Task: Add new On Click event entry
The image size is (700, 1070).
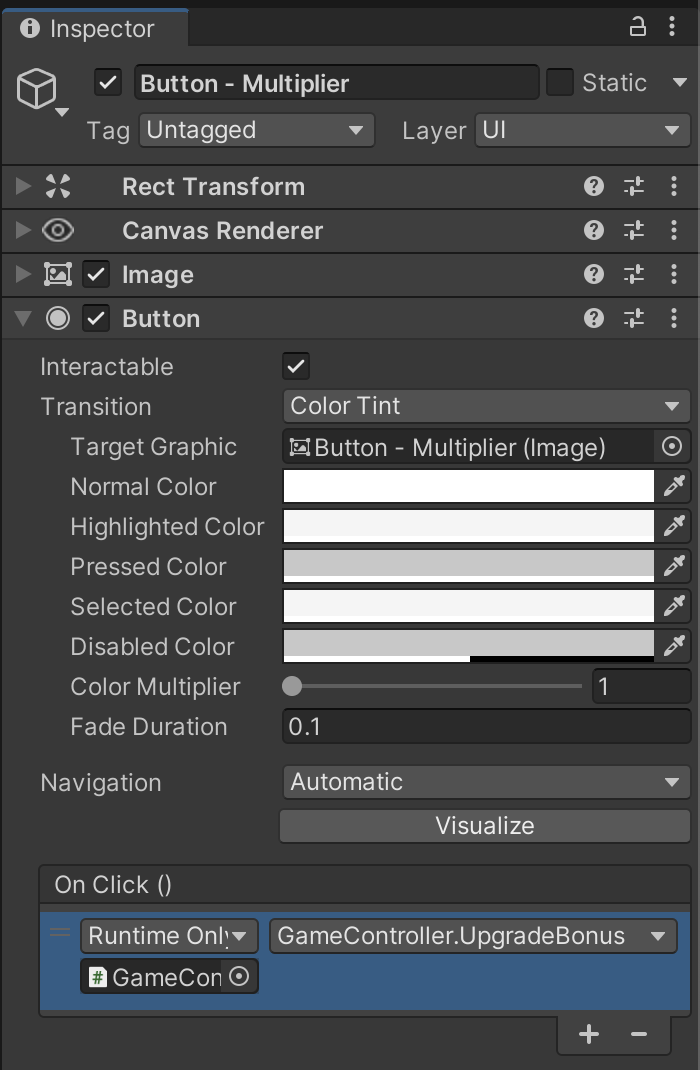Action: (589, 1034)
